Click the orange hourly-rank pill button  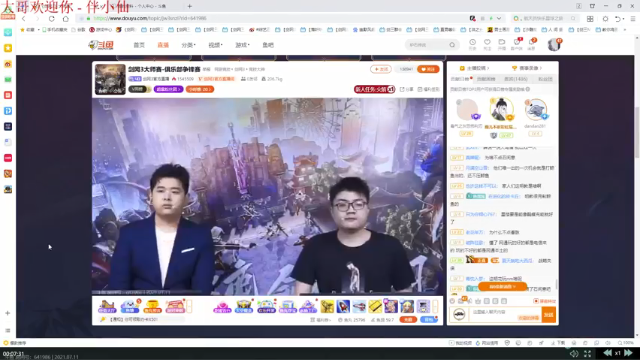pyautogui.click(x=200, y=89)
